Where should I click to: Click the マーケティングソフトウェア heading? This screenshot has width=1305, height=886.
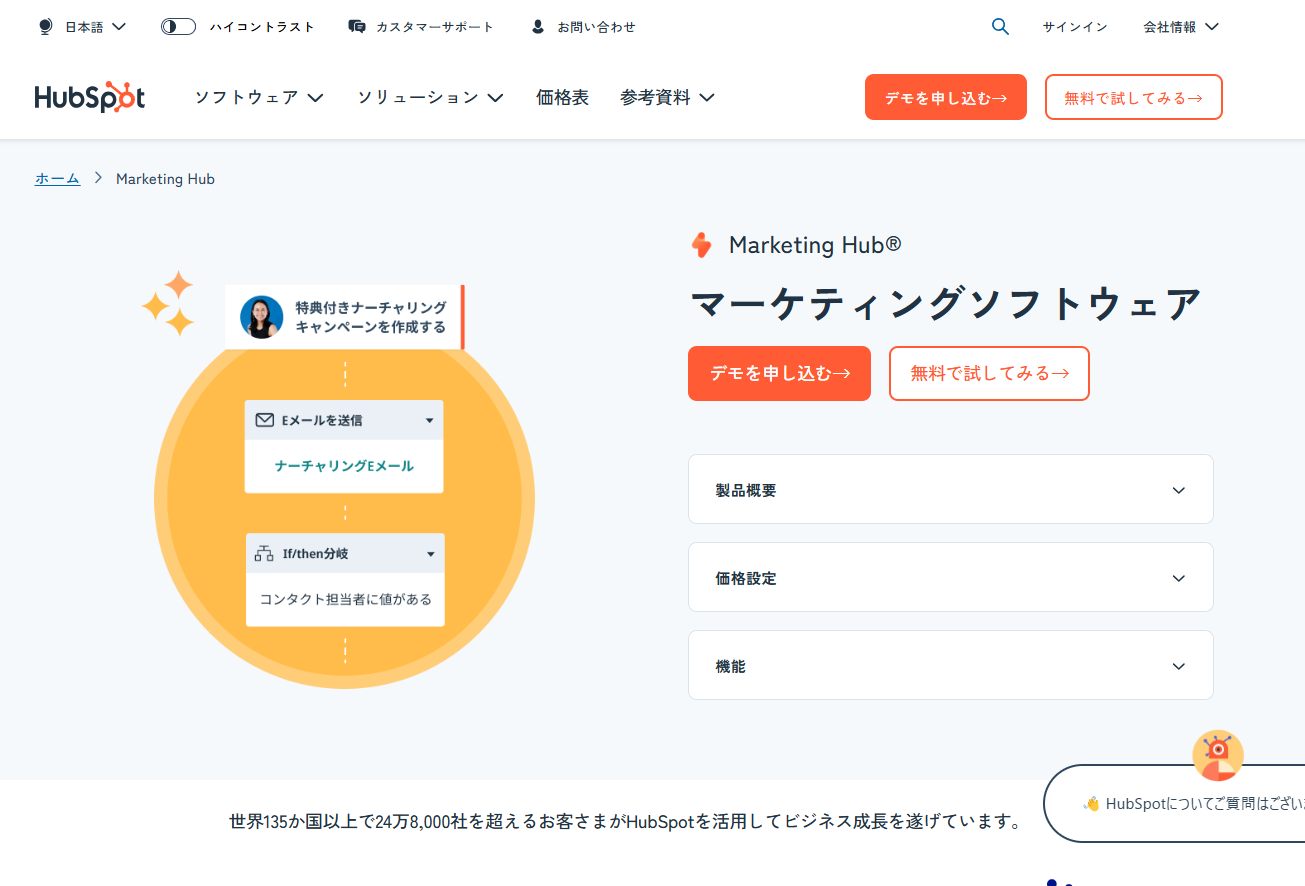946,304
